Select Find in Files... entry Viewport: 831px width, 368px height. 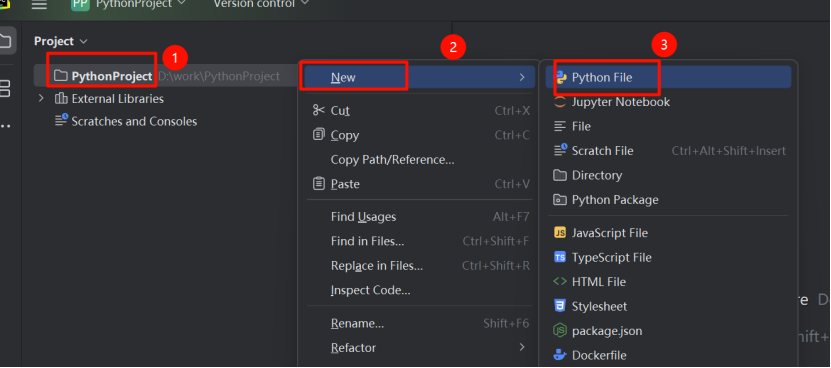[420, 241]
